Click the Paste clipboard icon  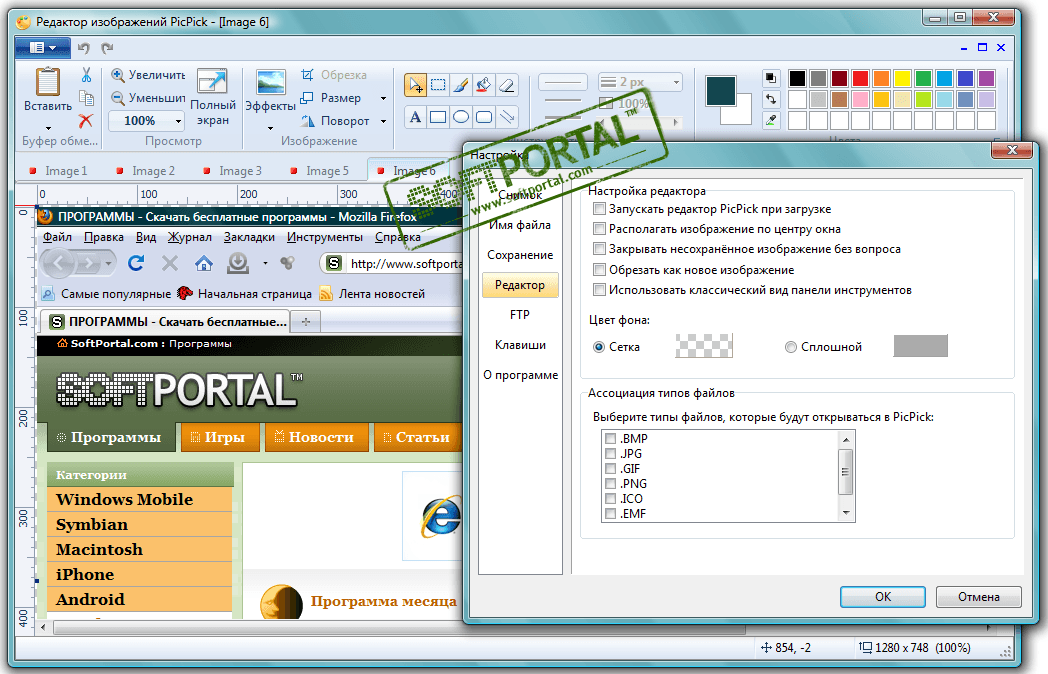48,82
